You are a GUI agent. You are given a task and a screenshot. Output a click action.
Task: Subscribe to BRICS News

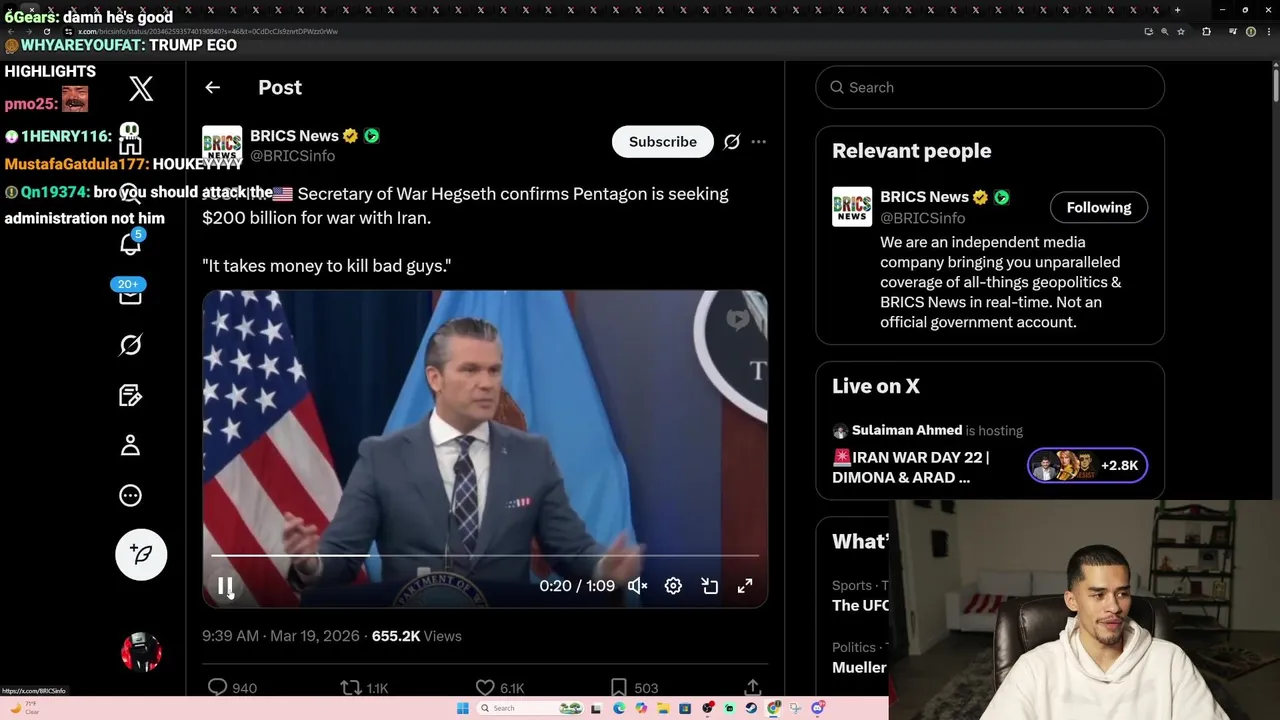click(x=663, y=142)
